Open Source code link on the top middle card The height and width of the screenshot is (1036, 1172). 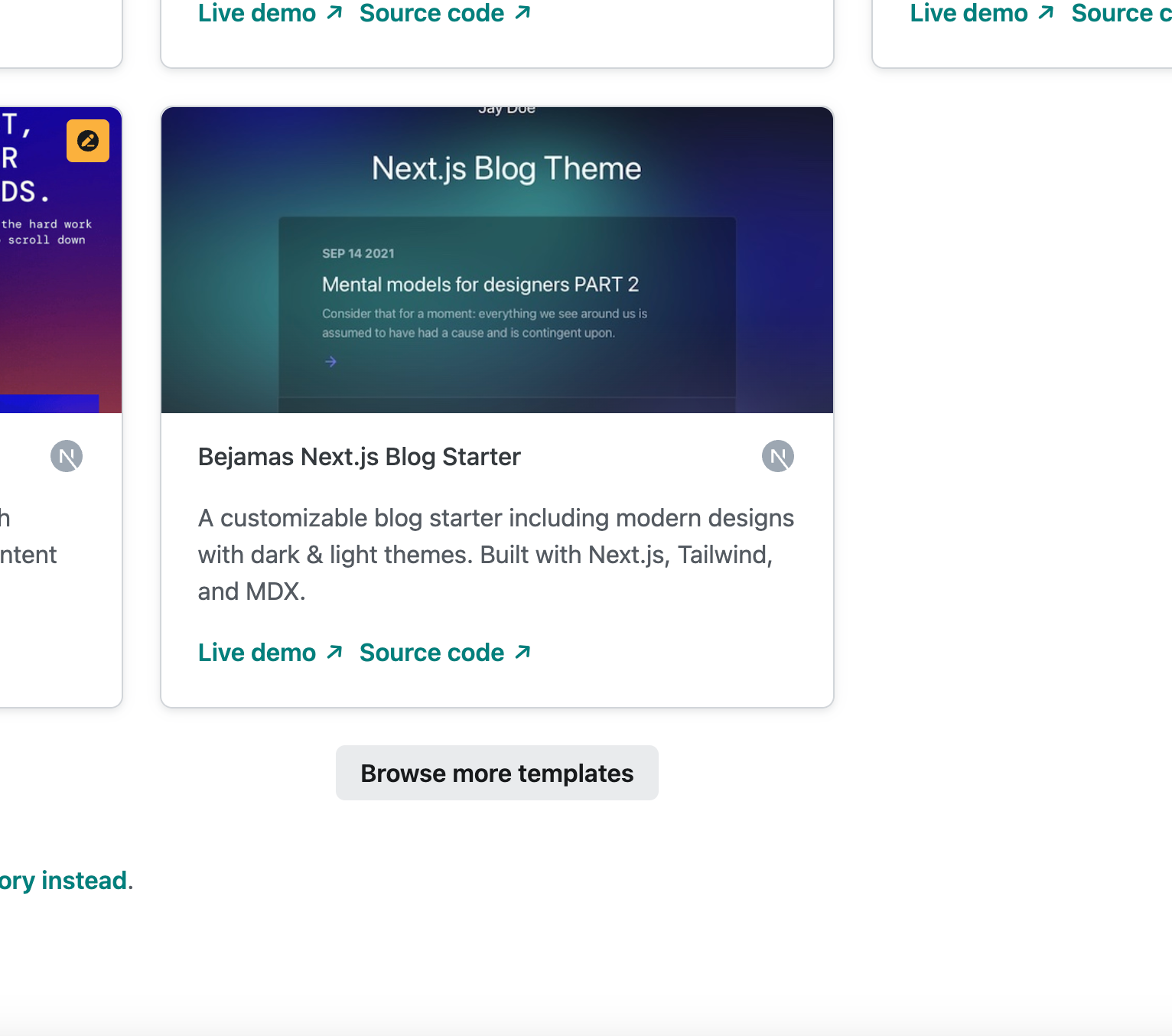coord(445,13)
